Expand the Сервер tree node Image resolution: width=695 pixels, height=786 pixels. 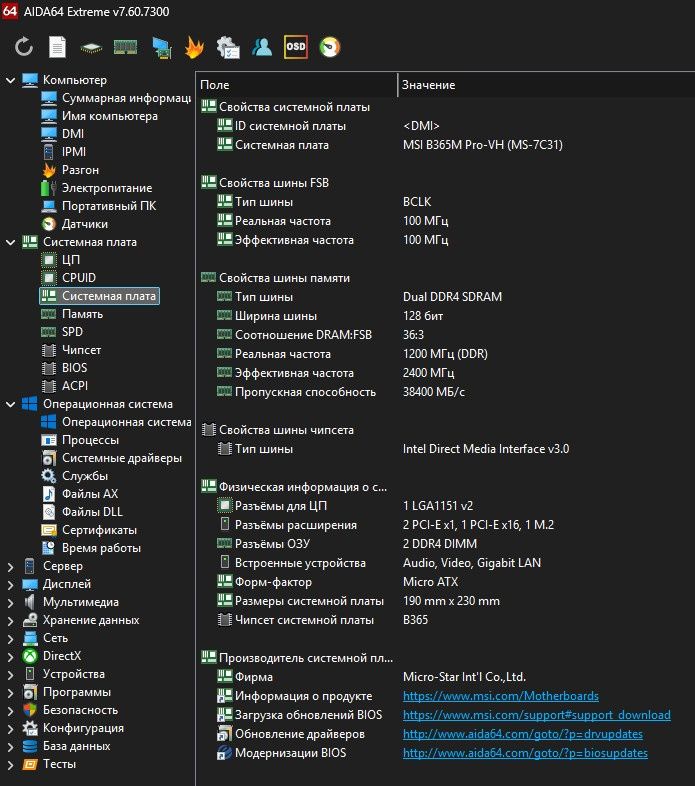[x=11, y=567]
